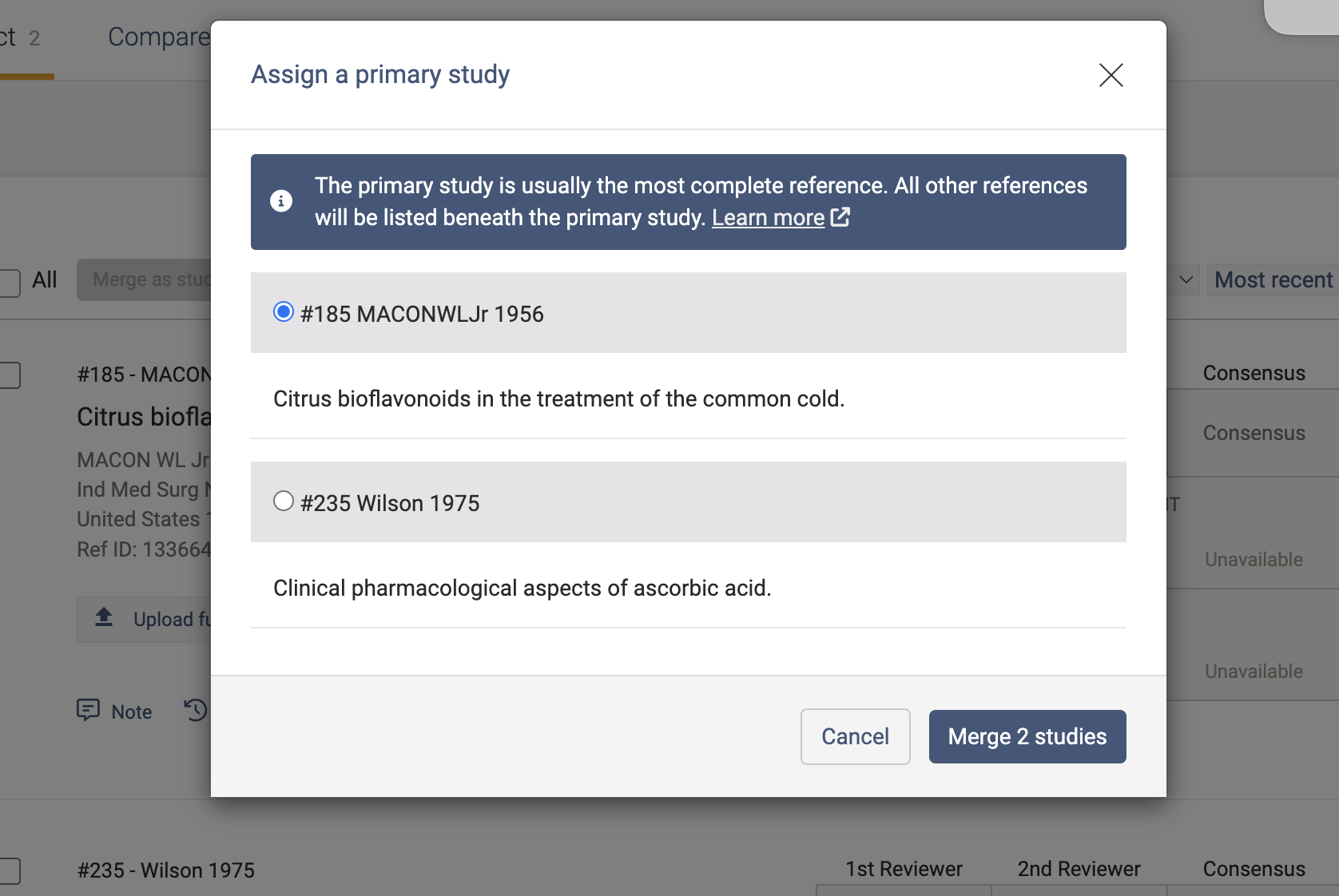Open the Learn more external link icon
The width and height of the screenshot is (1339, 896).
pyautogui.click(x=840, y=217)
